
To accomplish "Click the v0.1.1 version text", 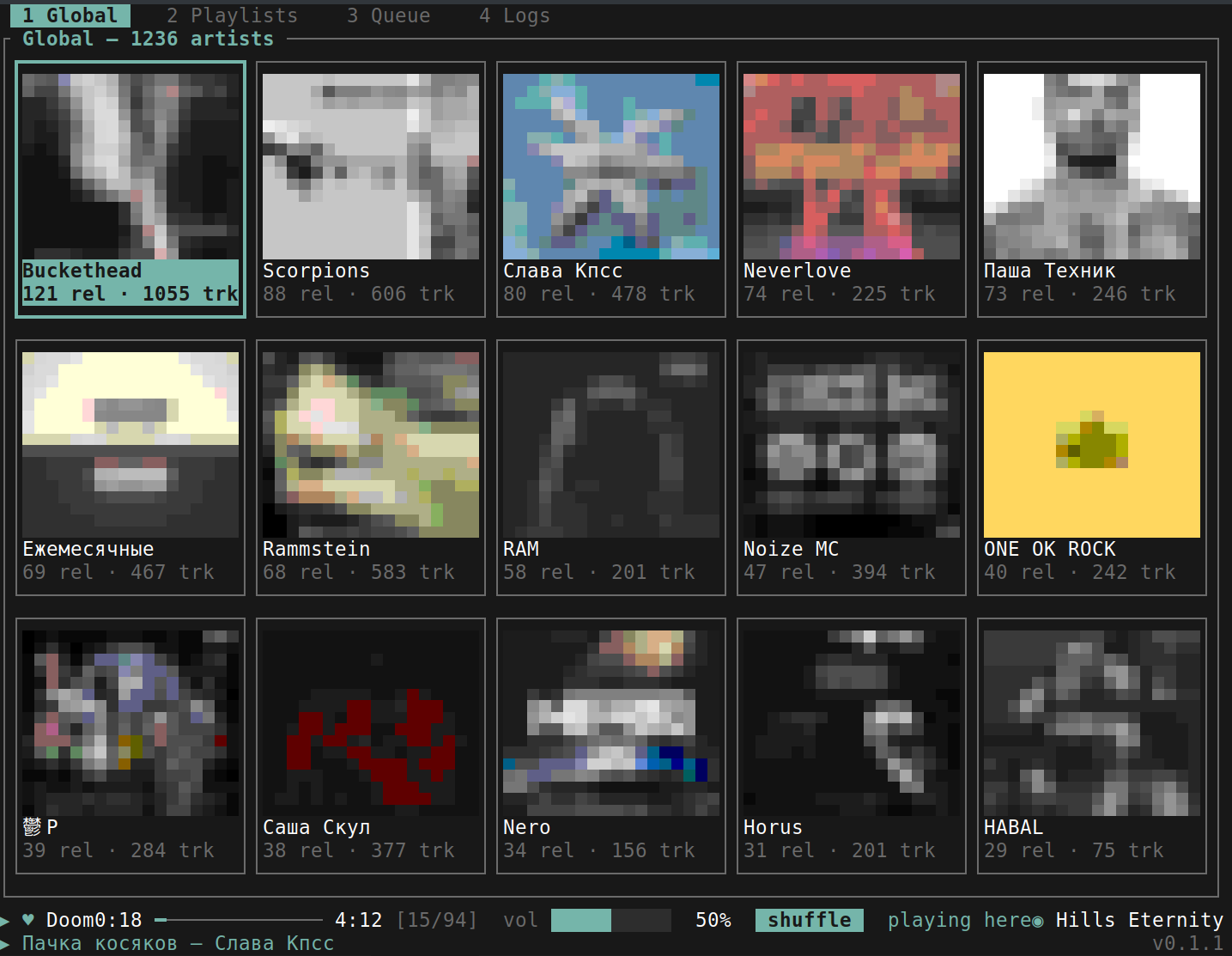I will tap(1188, 943).
